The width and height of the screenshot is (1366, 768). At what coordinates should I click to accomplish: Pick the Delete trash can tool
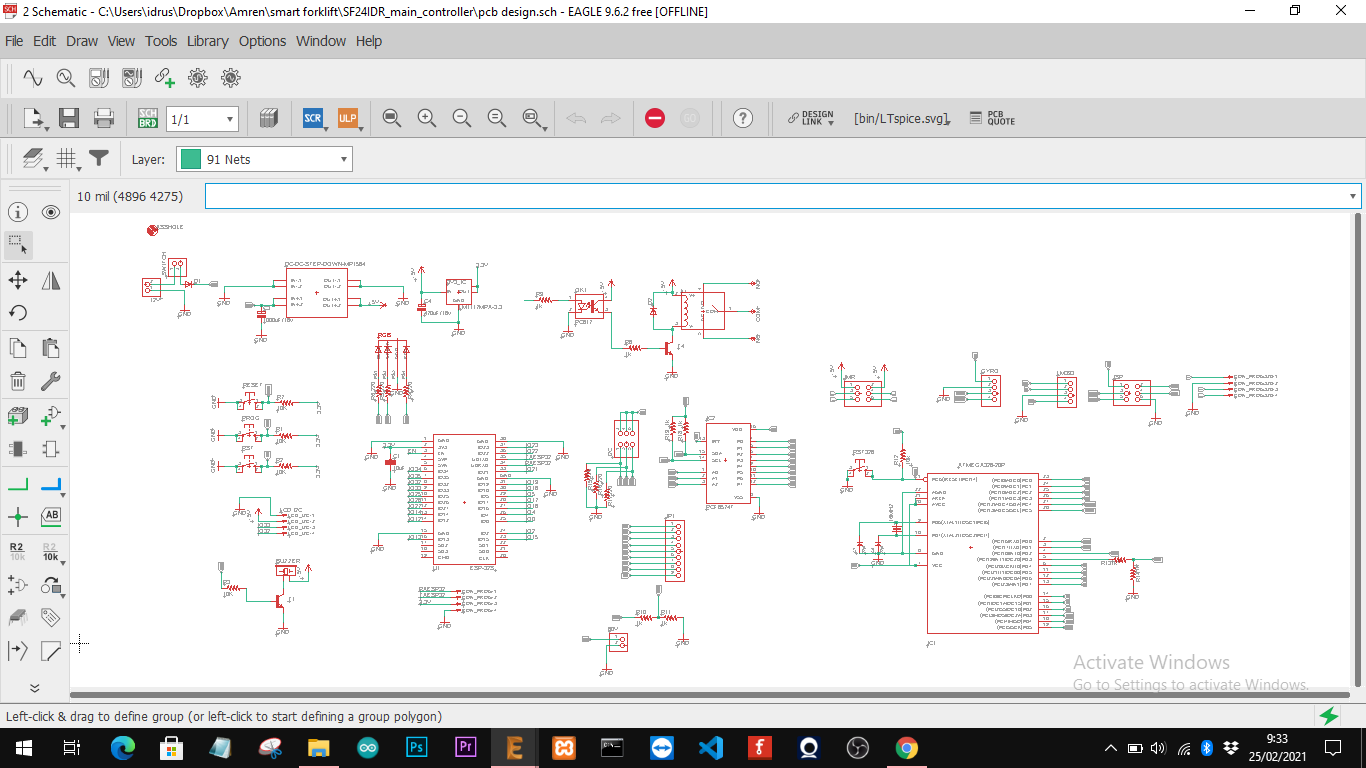tap(18, 381)
